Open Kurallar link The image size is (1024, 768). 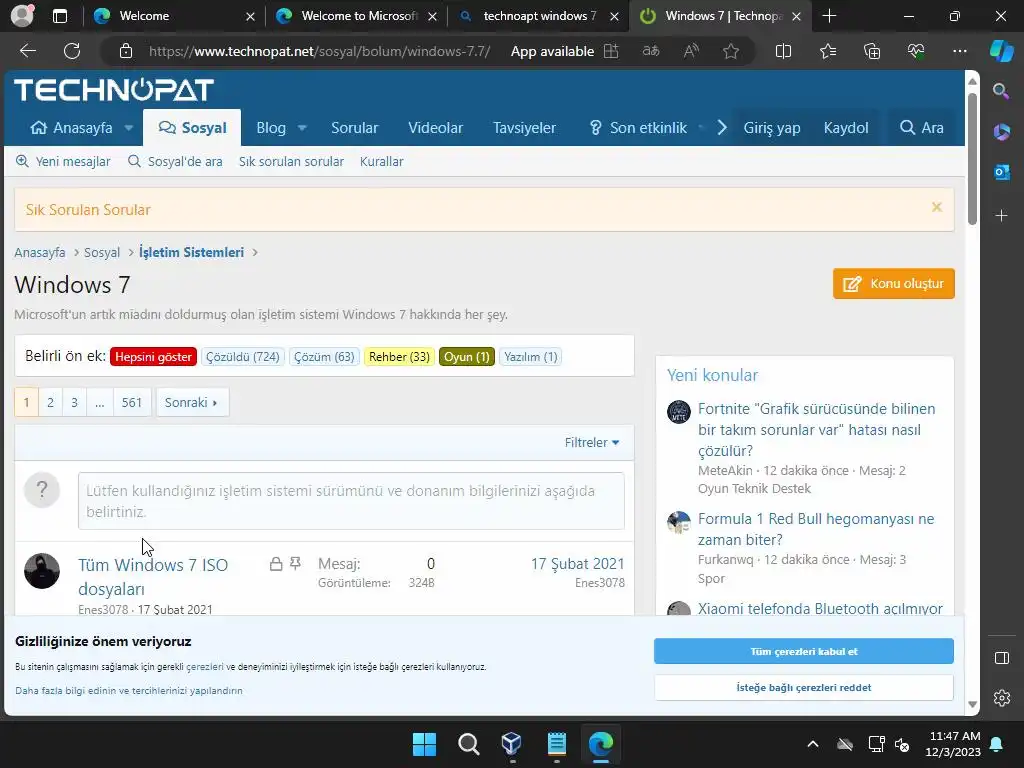(x=381, y=161)
